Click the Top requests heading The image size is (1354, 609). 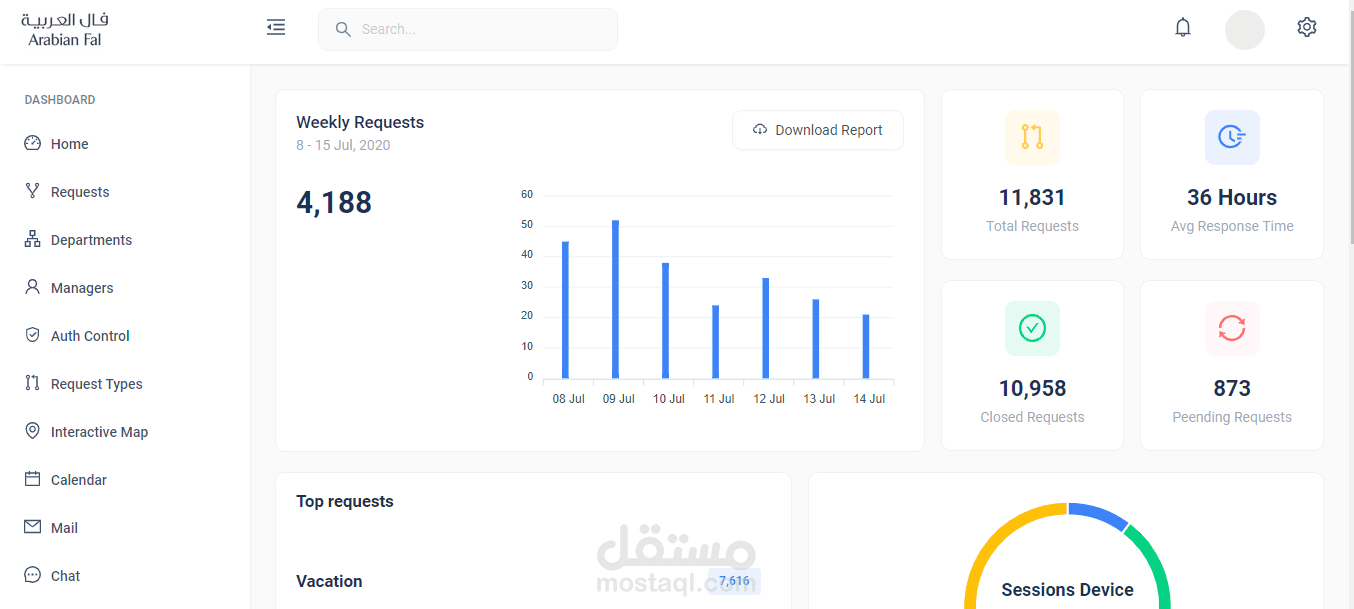click(345, 501)
